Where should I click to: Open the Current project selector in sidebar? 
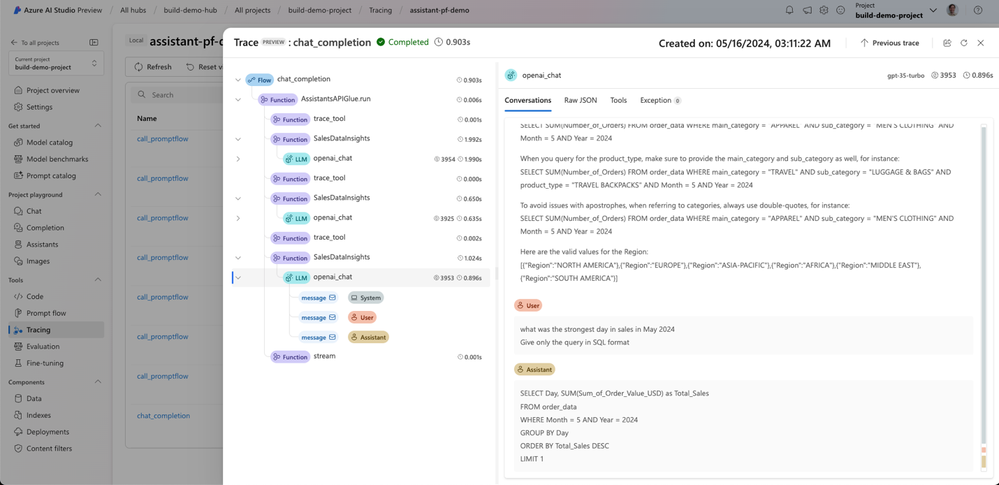[x=55, y=63]
